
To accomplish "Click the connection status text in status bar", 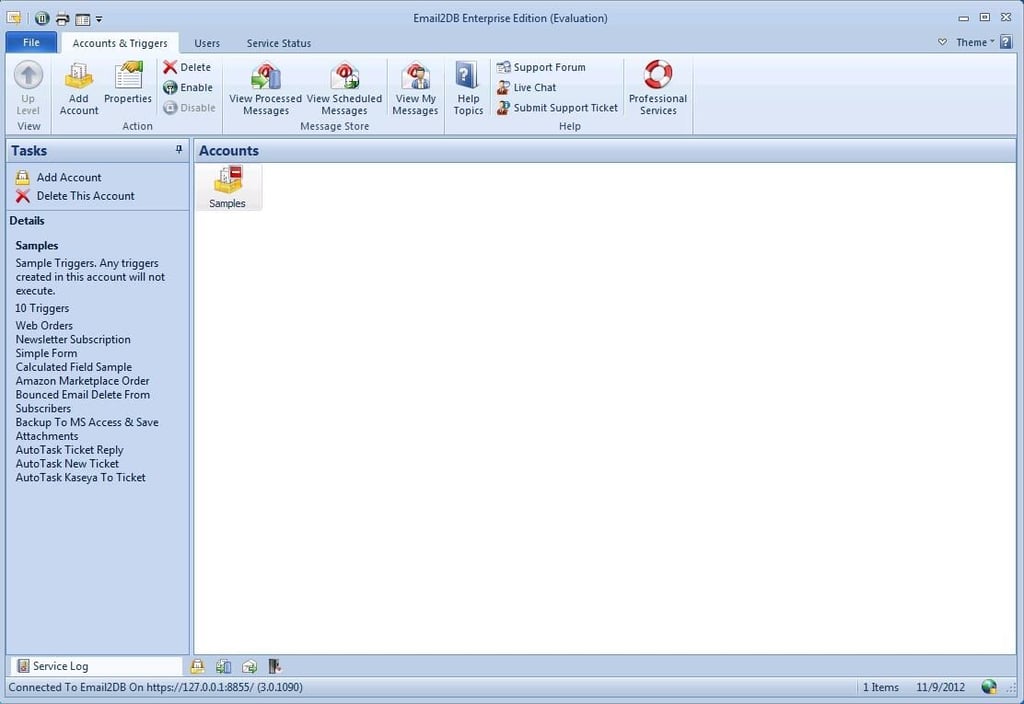I will tap(155, 687).
